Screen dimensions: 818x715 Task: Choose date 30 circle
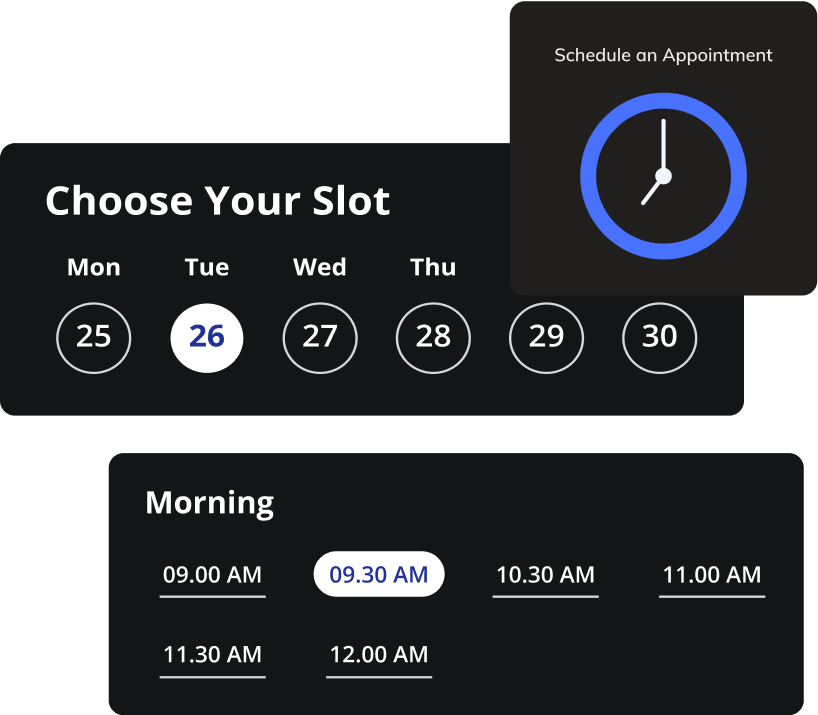659,336
